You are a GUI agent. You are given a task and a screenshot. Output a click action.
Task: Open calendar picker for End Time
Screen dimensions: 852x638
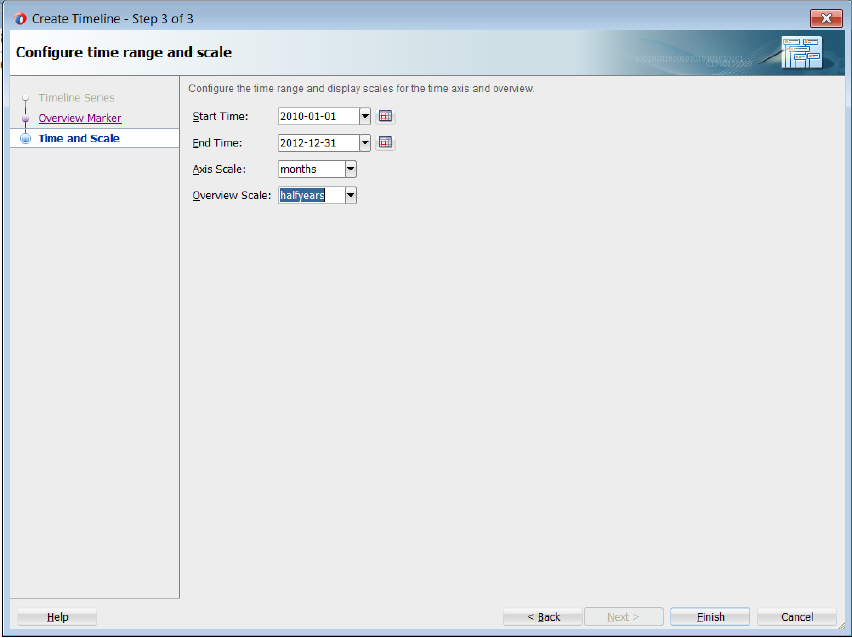385,142
